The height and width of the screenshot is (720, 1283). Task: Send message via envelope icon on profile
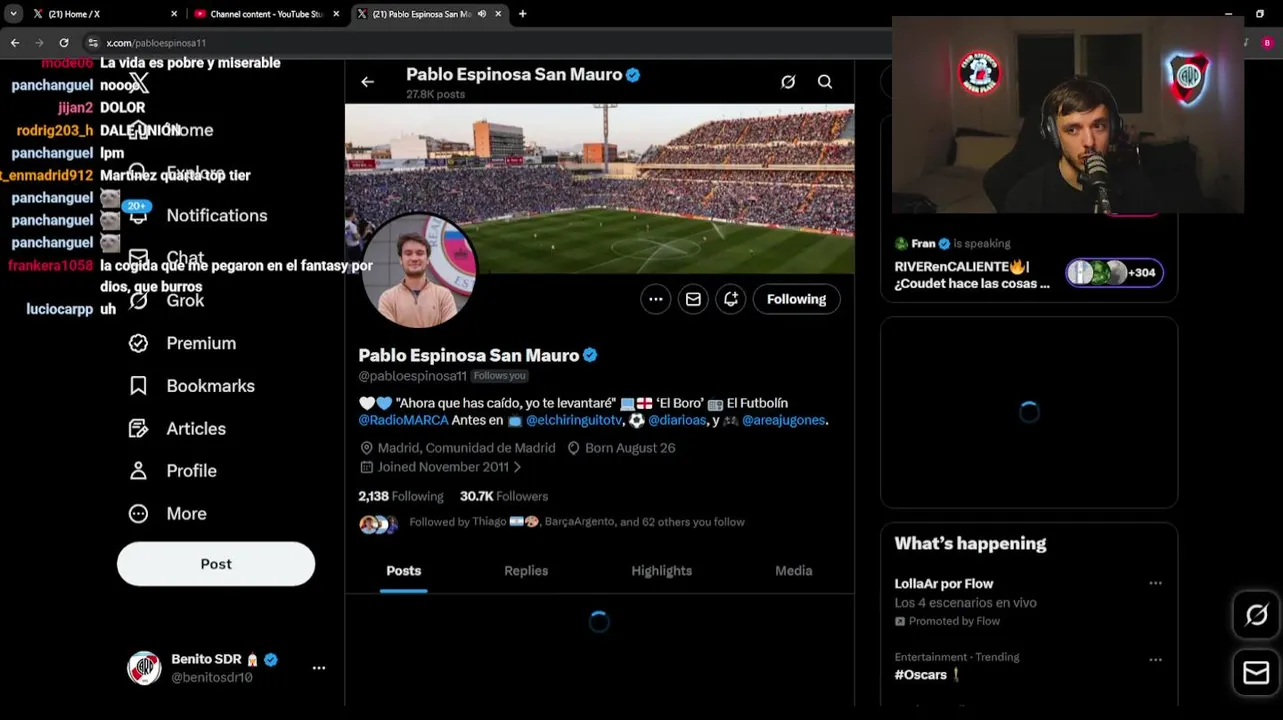coord(693,299)
